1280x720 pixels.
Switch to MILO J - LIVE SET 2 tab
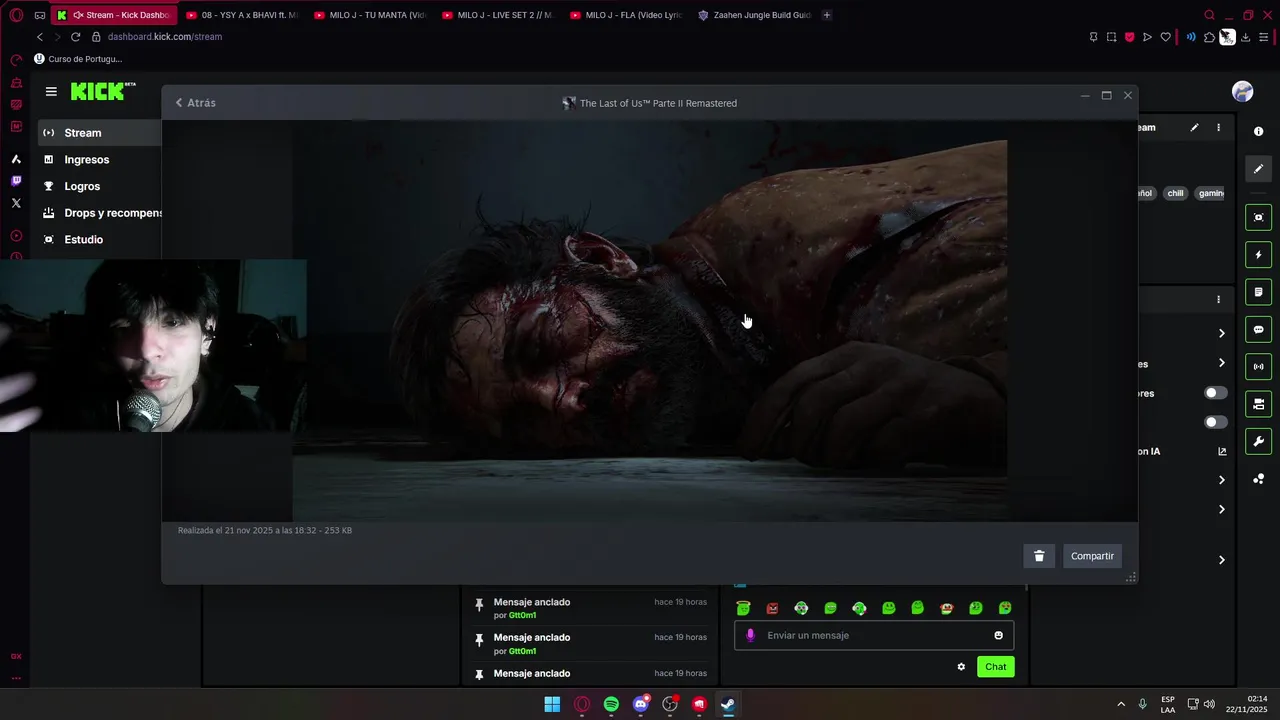497,15
